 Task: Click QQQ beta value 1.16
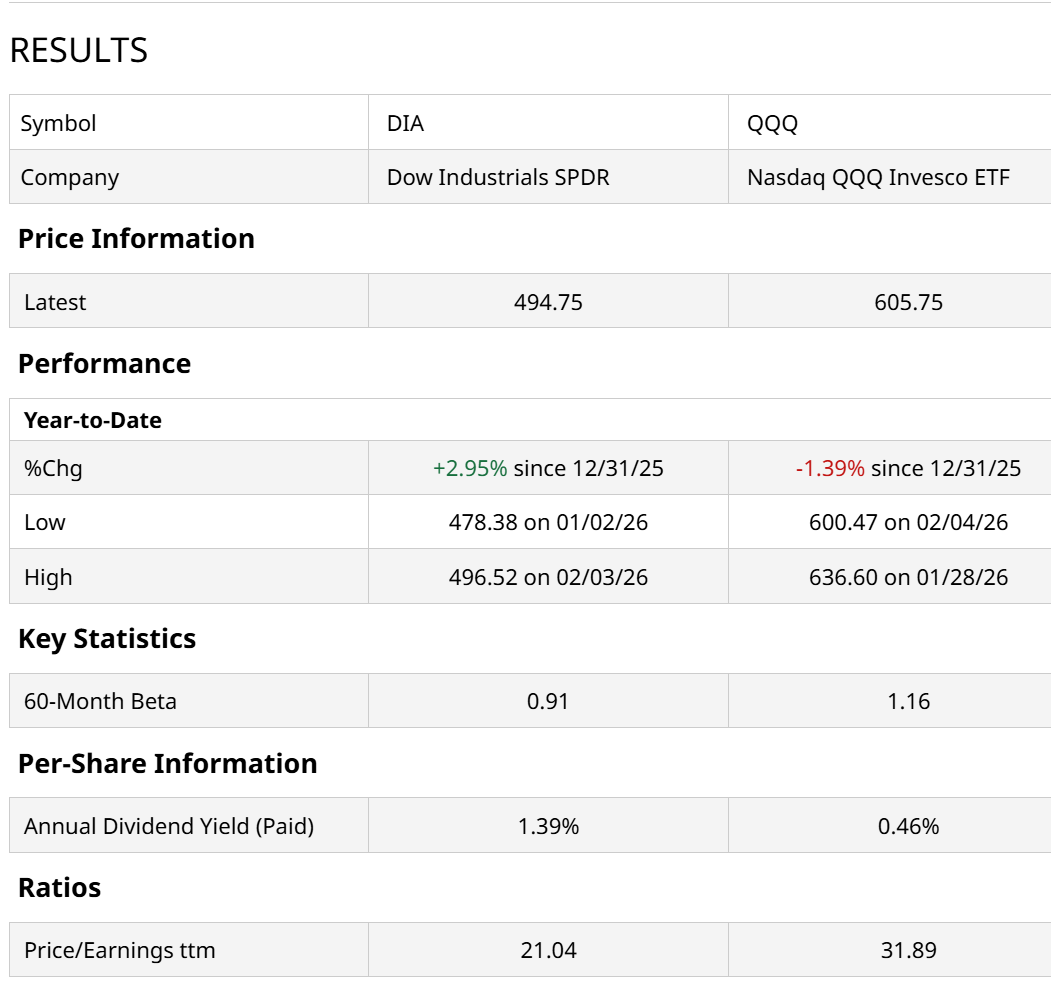coord(908,701)
